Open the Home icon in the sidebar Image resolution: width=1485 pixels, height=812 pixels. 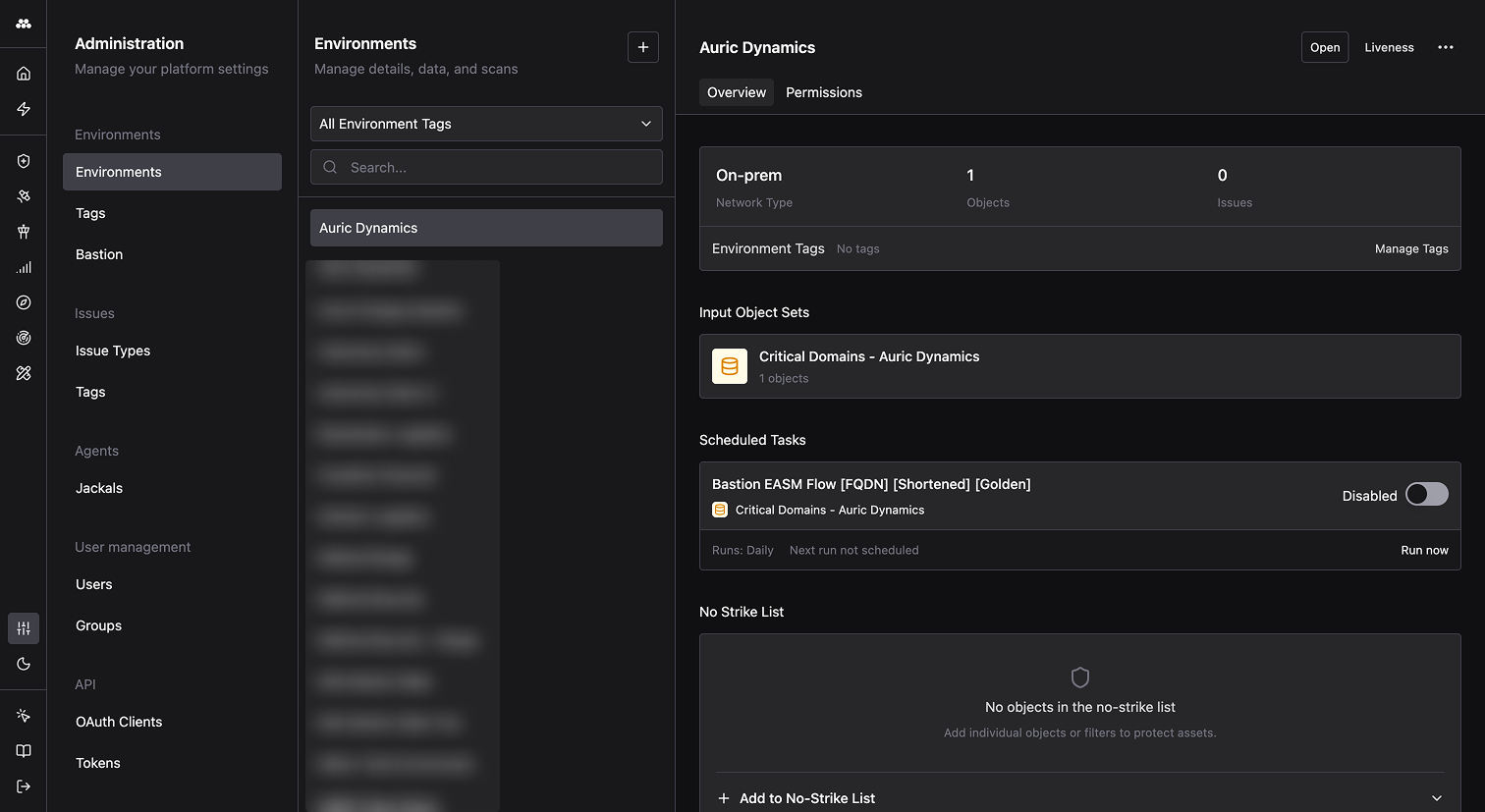24,74
